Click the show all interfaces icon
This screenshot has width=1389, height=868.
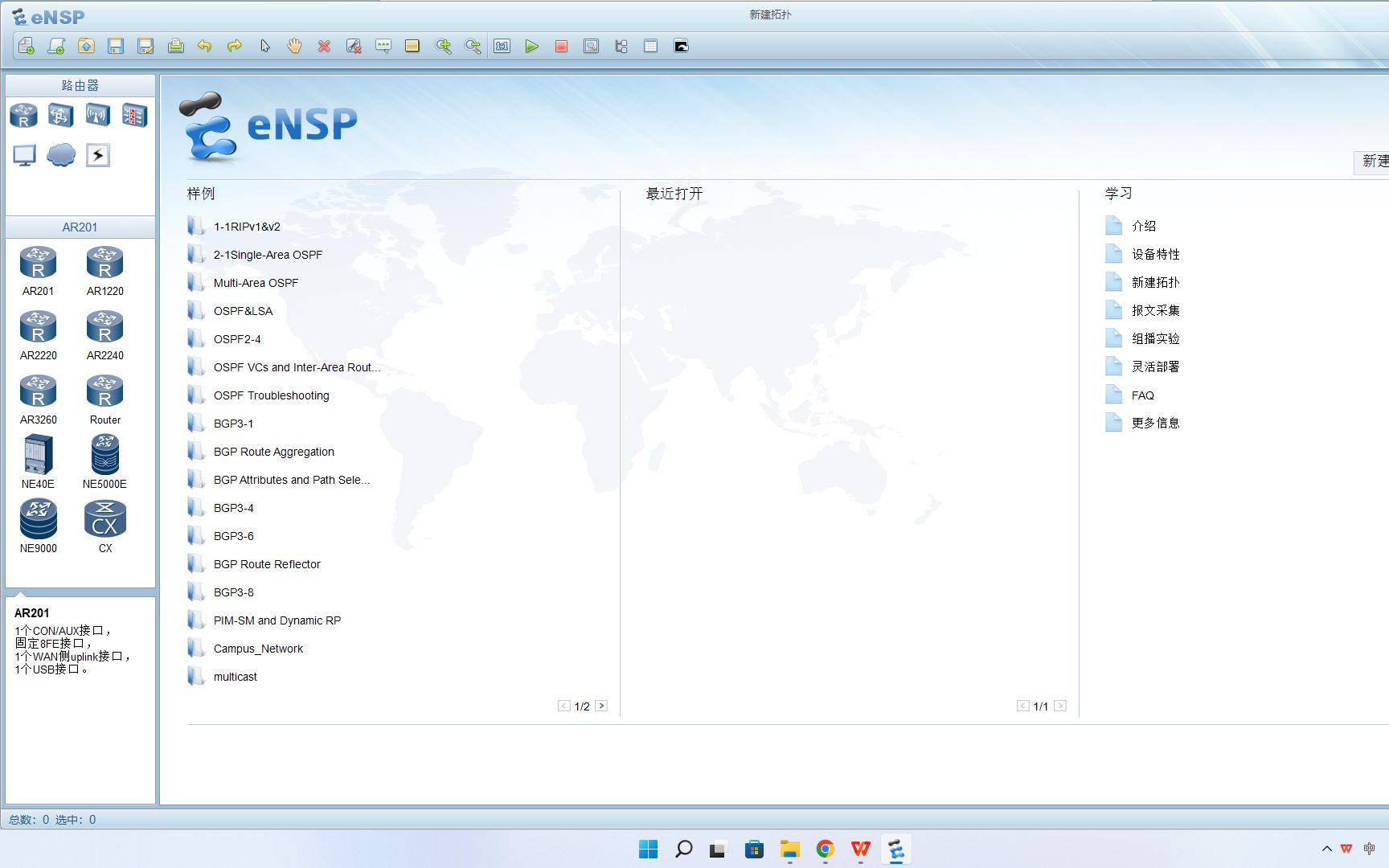pyautogui.click(x=621, y=46)
